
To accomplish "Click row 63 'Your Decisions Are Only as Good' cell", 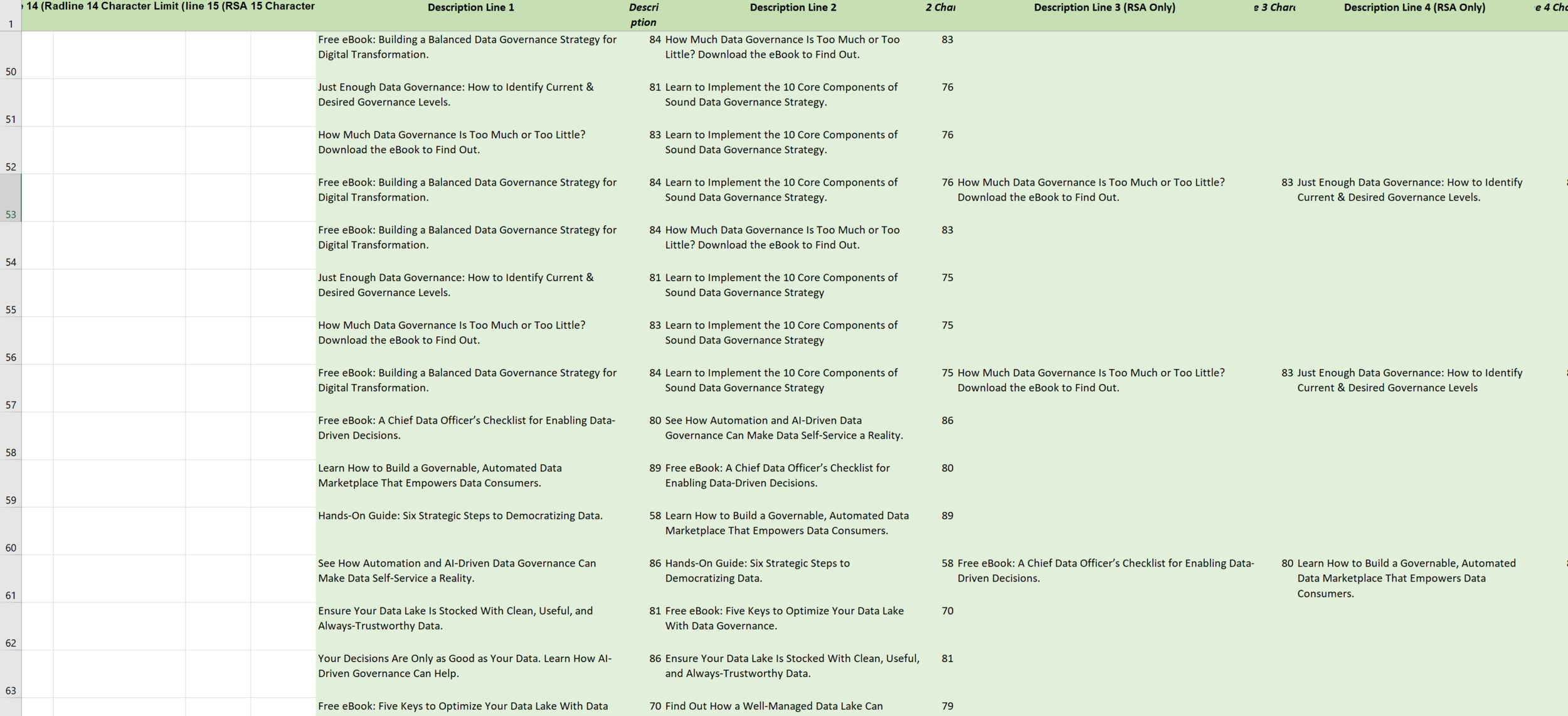I will click(464, 666).
